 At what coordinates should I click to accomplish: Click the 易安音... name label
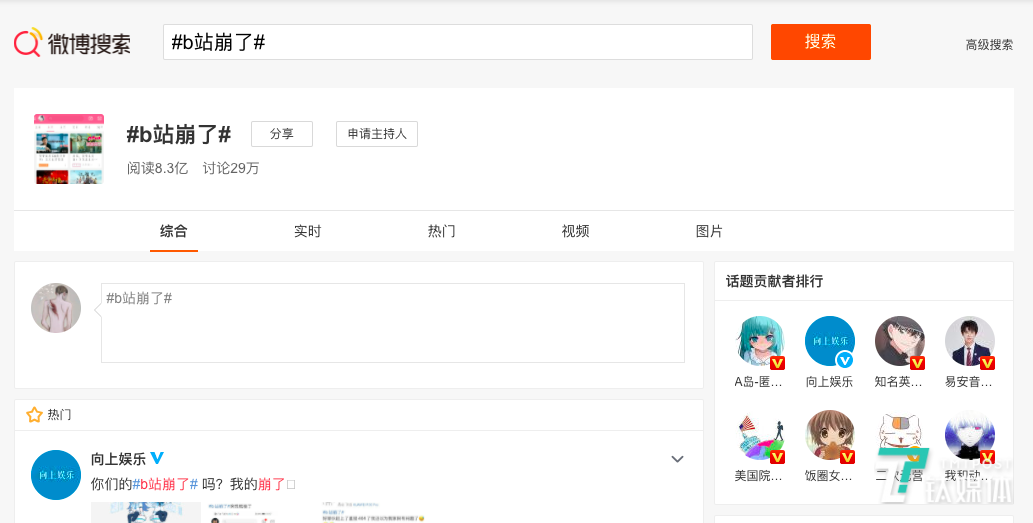pos(968,381)
